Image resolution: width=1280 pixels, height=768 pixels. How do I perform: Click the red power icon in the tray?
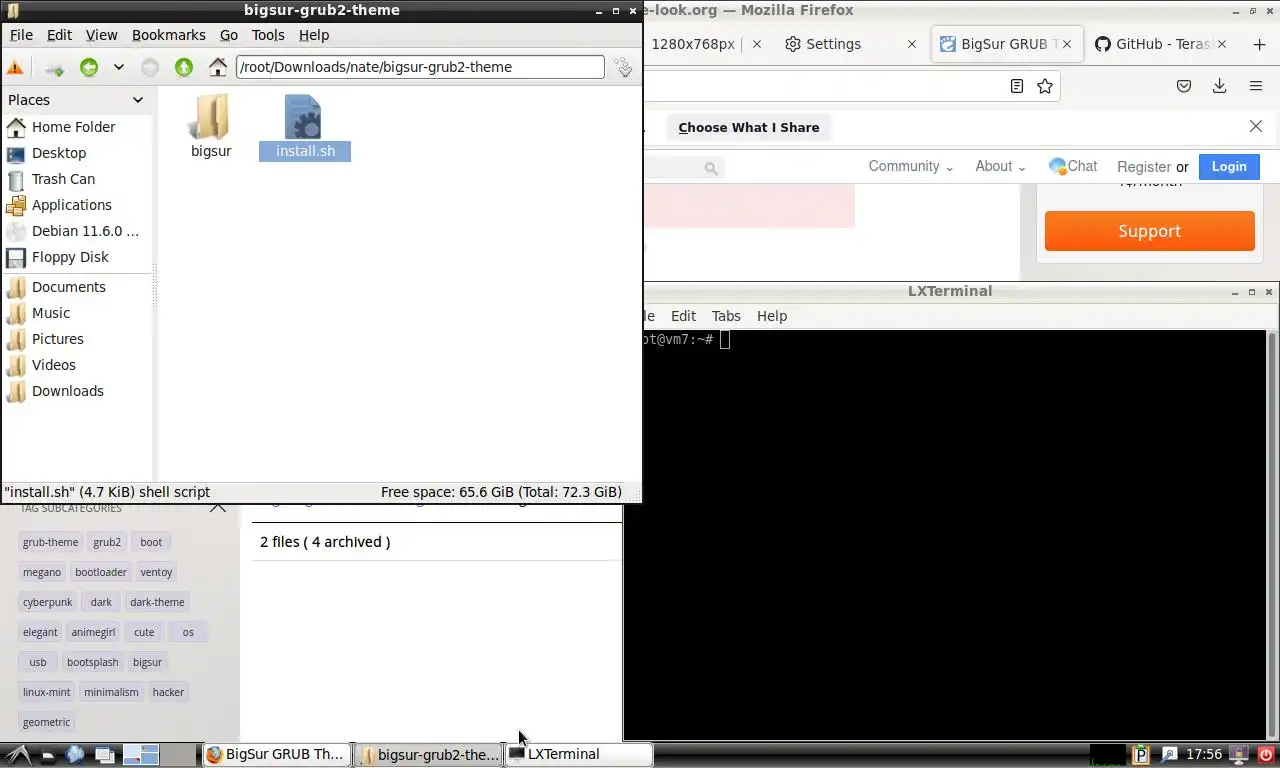[x=1266, y=755]
